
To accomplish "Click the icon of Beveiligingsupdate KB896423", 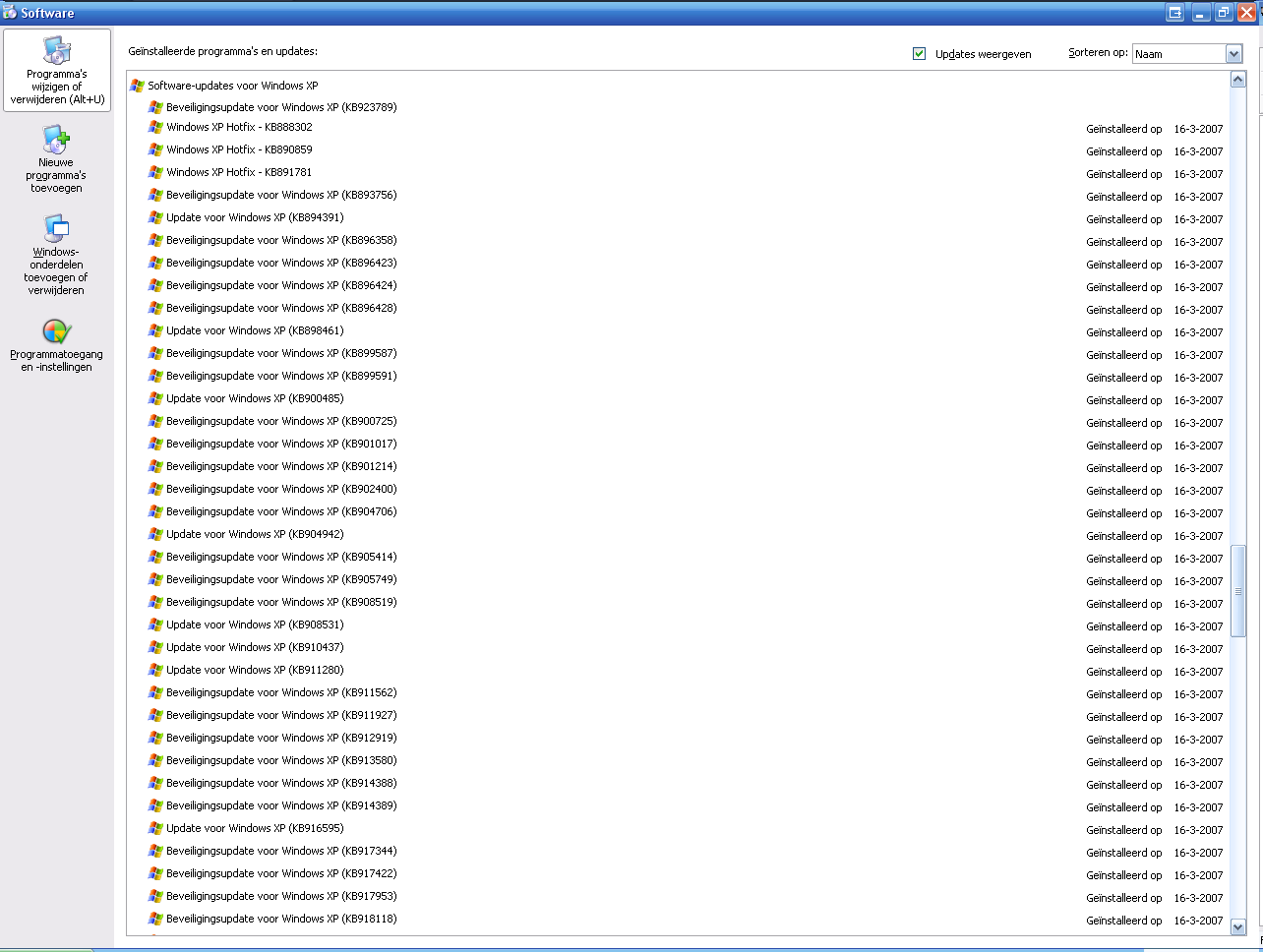I will click(155, 263).
